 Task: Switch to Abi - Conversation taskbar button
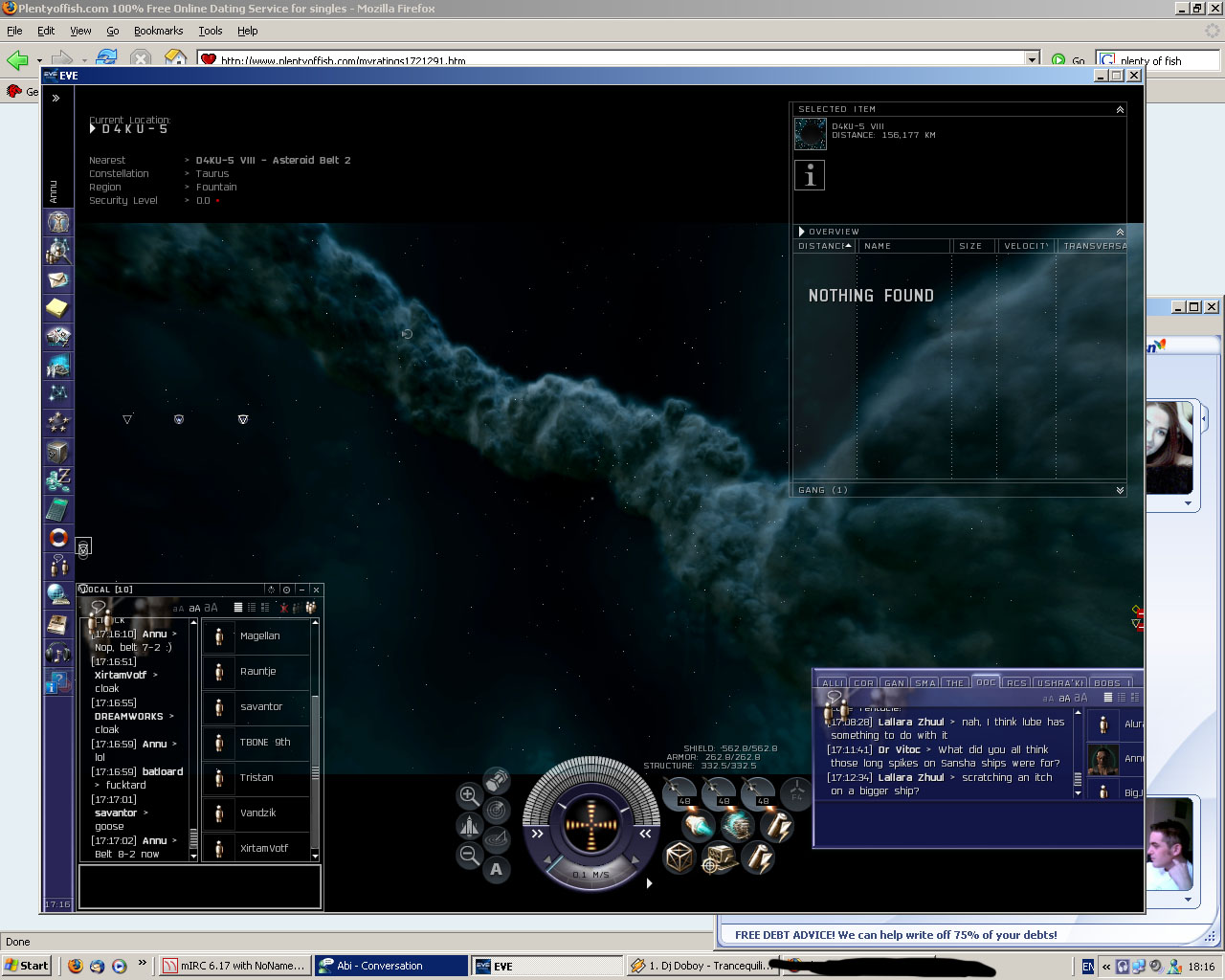coord(391,966)
